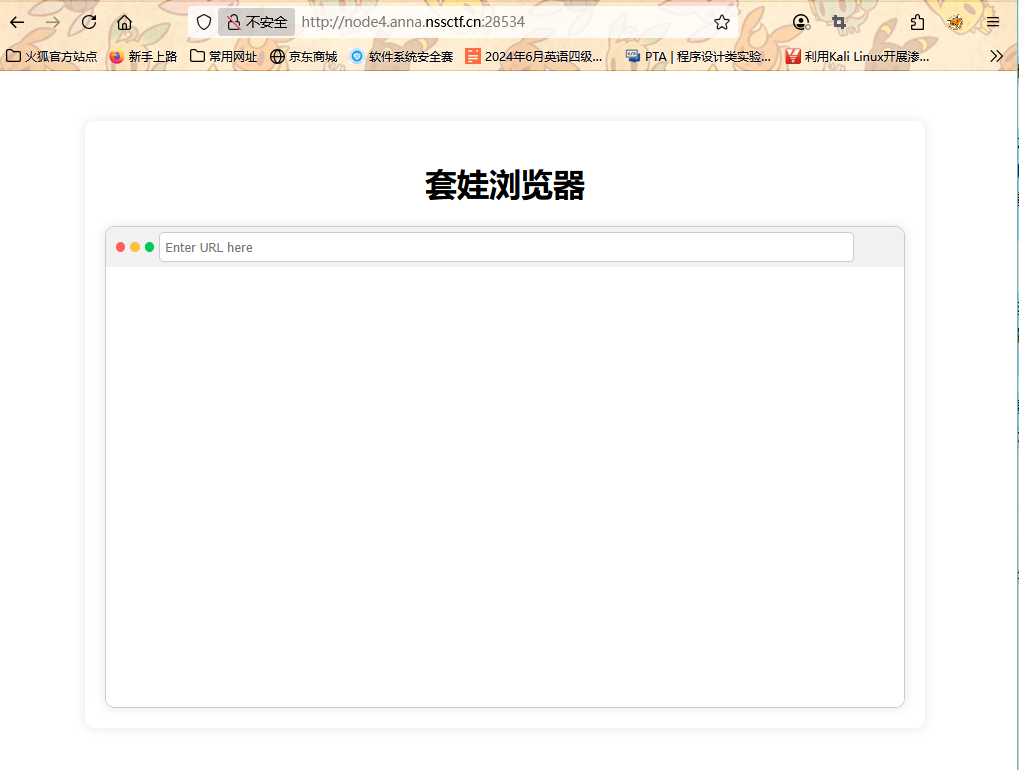Bookmark this page with the star
Image resolution: width=1019 pixels, height=770 pixels.
[722, 22]
